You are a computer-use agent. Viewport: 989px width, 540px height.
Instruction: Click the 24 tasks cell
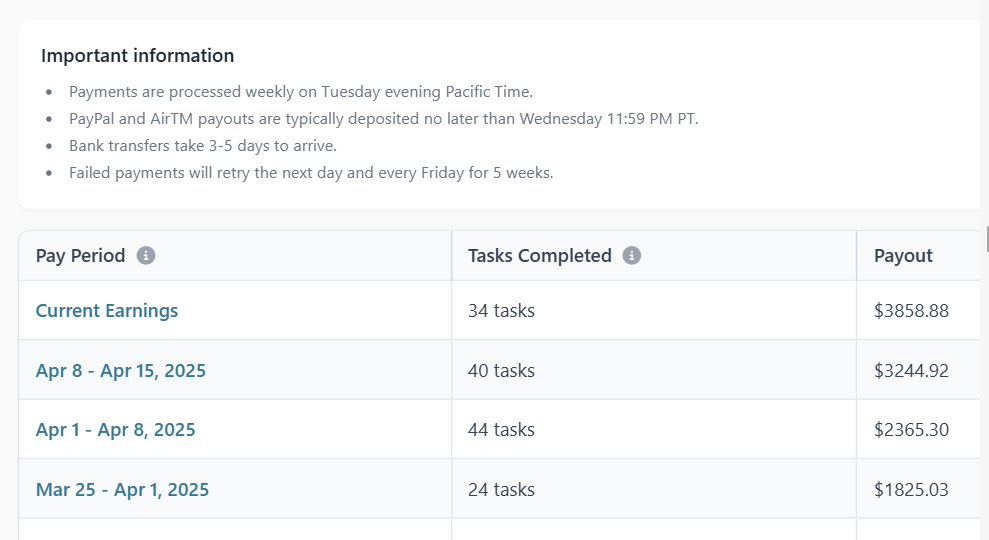(501, 490)
